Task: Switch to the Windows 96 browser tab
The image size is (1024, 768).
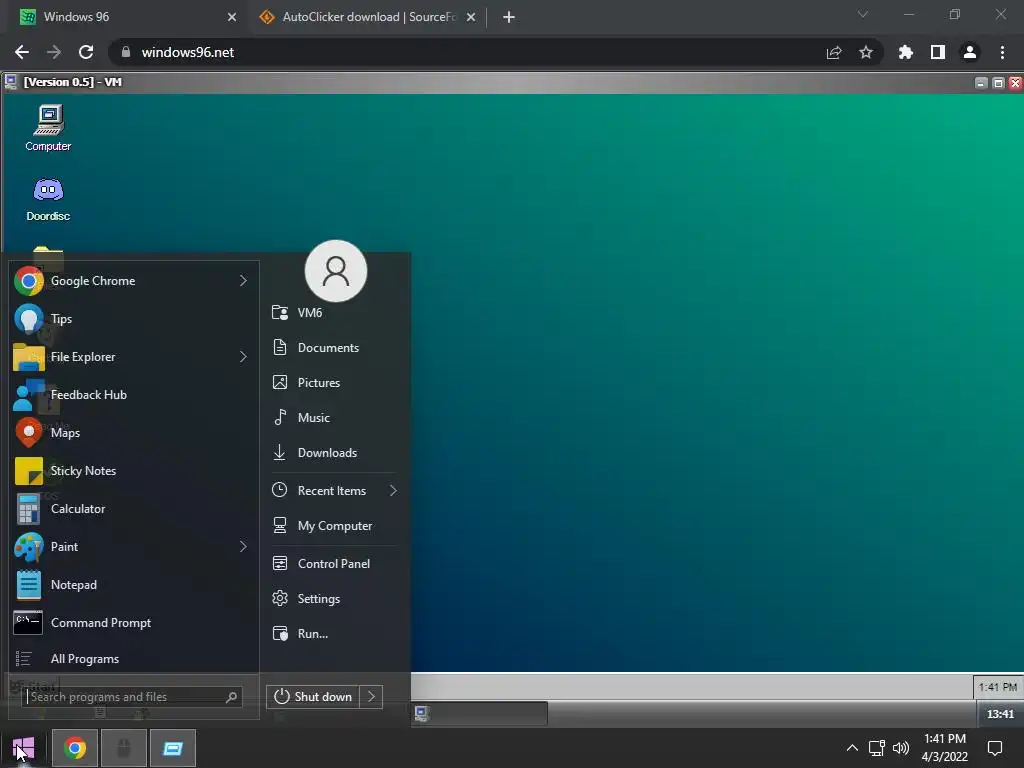Action: (127, 17)
